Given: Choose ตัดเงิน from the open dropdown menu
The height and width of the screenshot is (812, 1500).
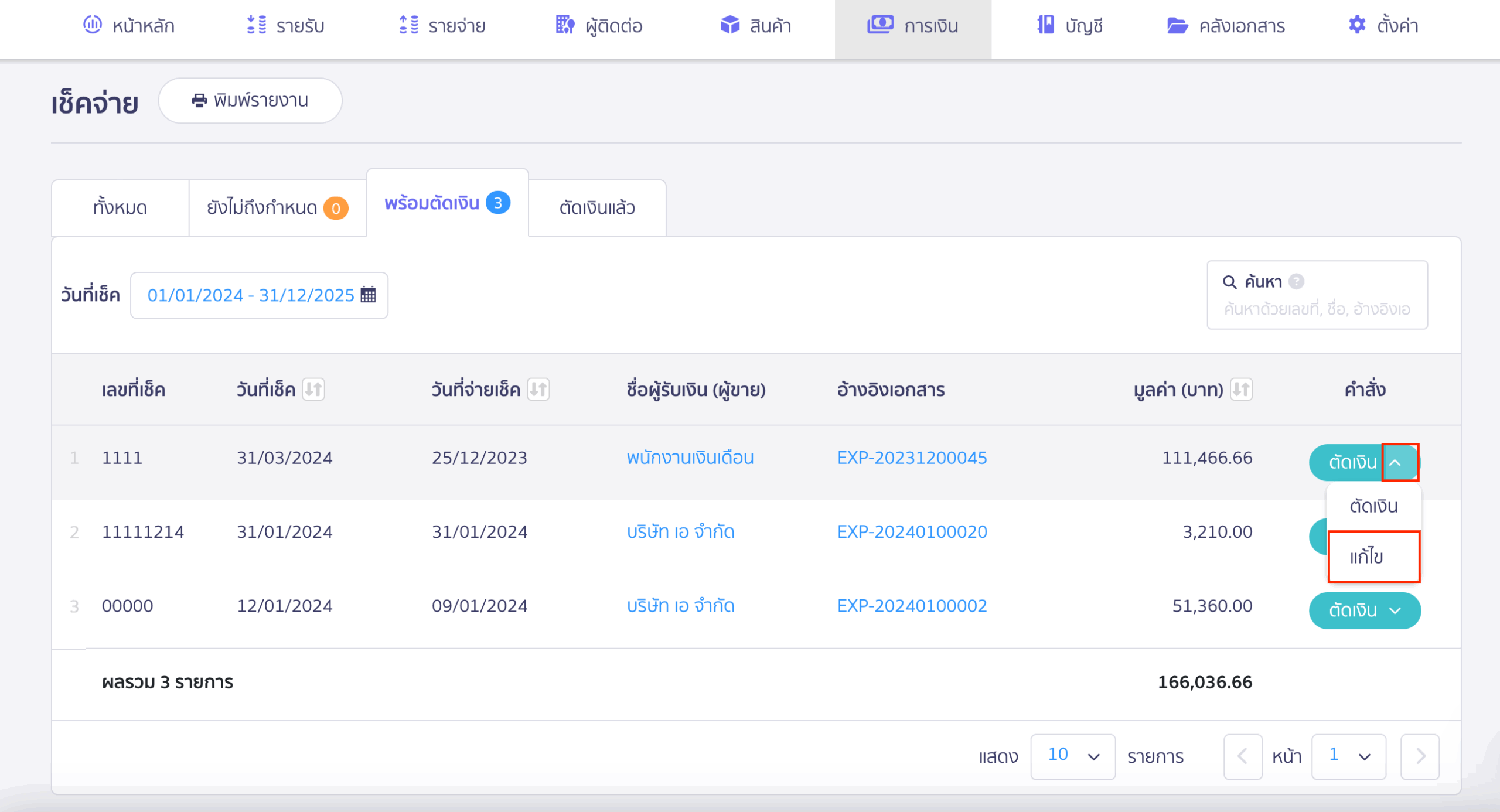Looking at the screenshot, I should (x=1373, y=506).
